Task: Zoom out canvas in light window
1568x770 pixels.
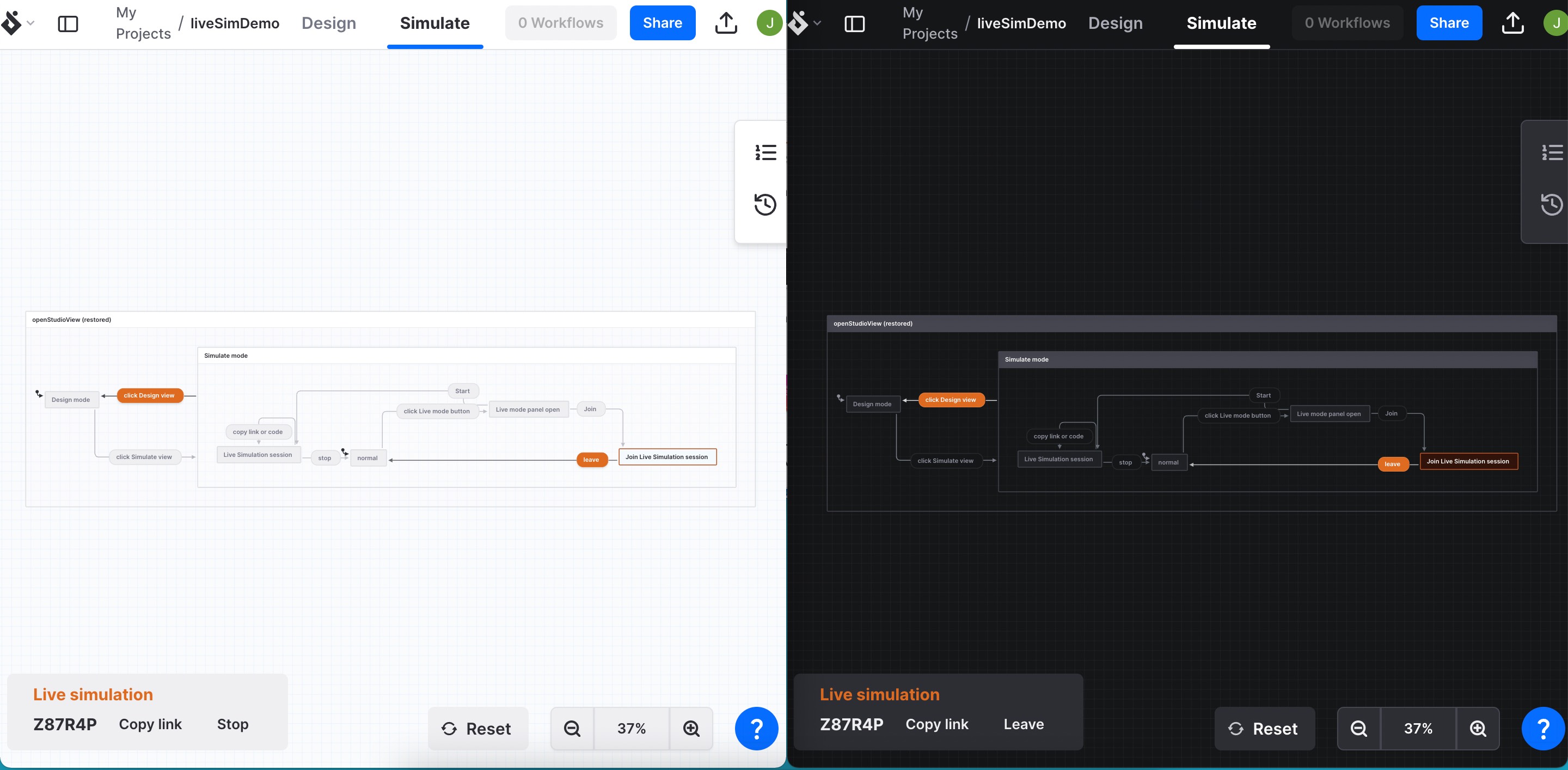Action: pyautogui.click(x=572, y=728)
